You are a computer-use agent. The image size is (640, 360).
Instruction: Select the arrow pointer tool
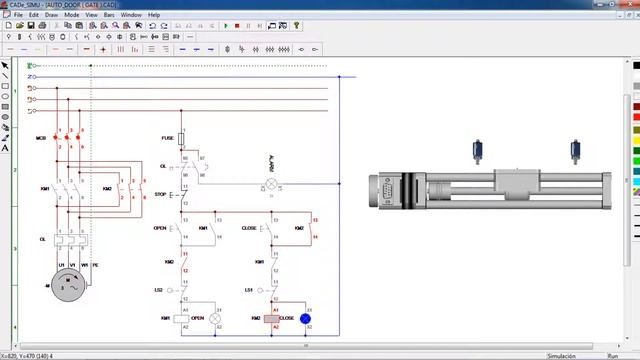coord(5,65)
